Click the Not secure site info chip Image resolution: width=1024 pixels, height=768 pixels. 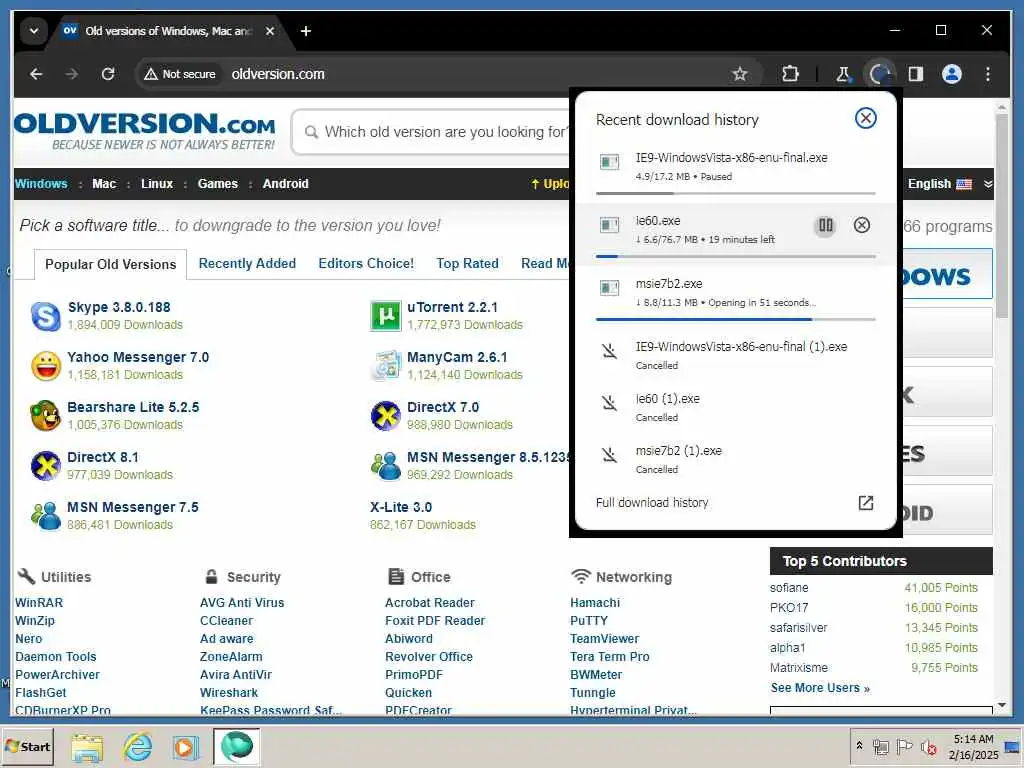coord(180,74)
